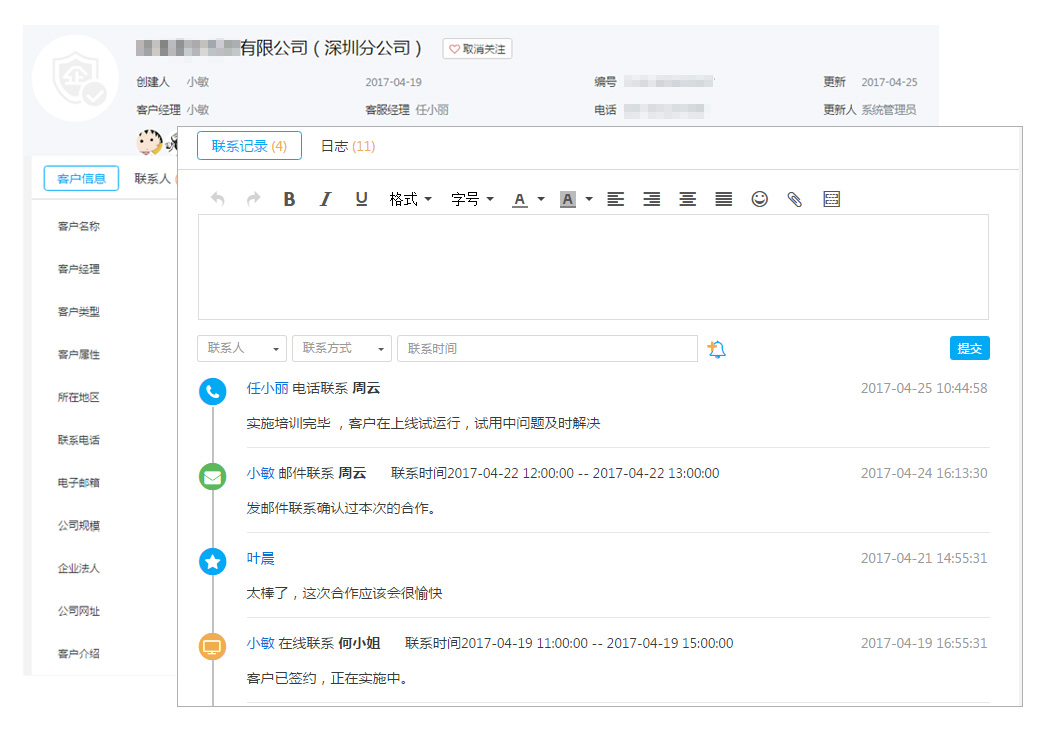This screenshot has width=1050, height=746.
Task: Click the text 客户已签约，正在实施中。
Action: coord(327,678)
